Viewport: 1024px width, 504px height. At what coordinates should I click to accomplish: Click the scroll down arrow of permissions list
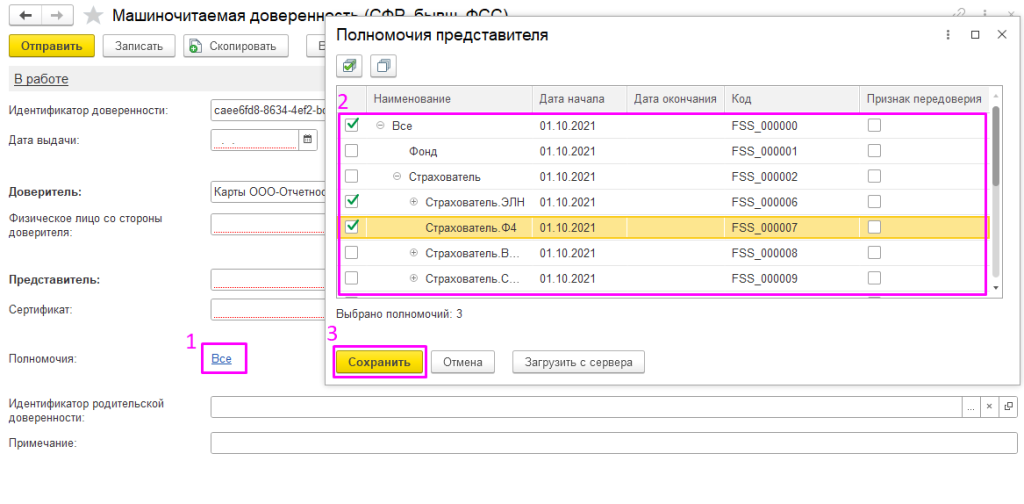(x=994, y=287)
